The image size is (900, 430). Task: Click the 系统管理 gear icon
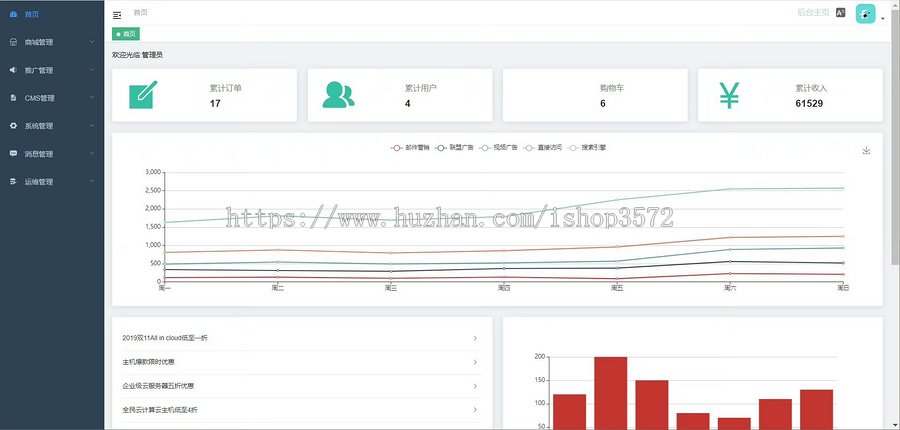(13, 126)
